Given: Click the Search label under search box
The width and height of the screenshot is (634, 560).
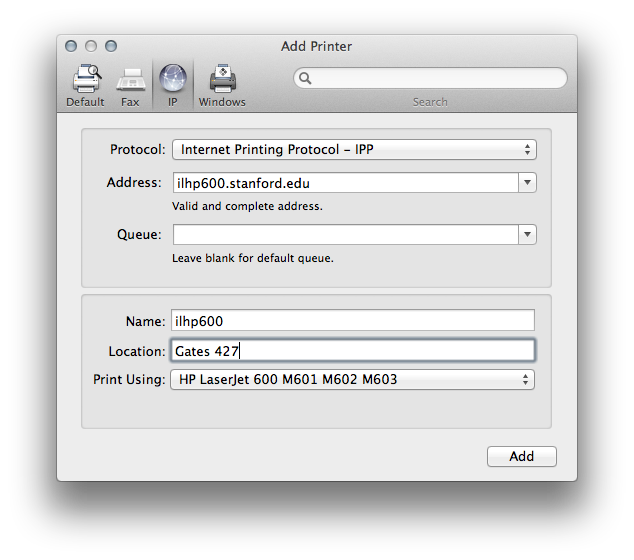Looking at the screenshot, I should [x=430, y=102].
